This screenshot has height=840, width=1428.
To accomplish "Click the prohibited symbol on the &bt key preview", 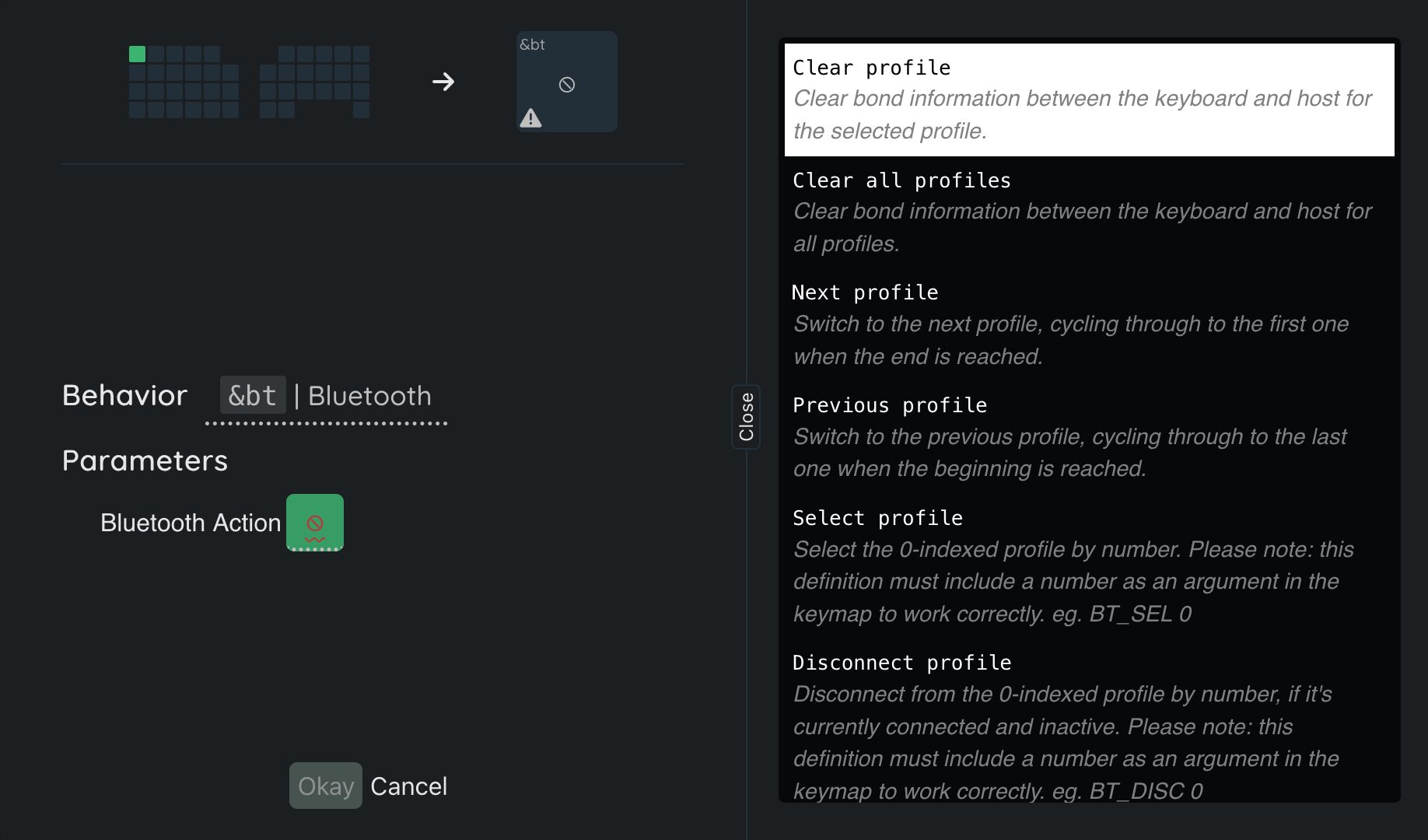I will pyautogui.click(x=567, y=85).
